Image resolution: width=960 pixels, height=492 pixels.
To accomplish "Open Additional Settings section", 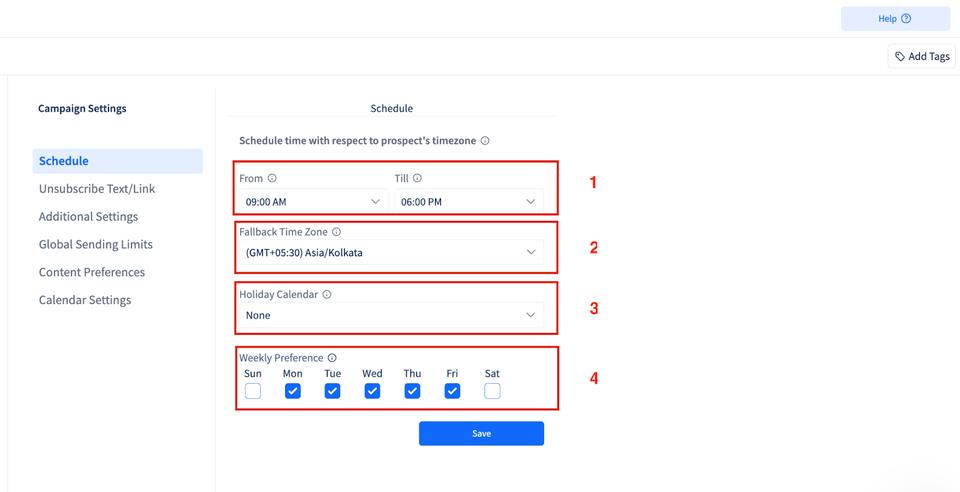I will [88, 217].
